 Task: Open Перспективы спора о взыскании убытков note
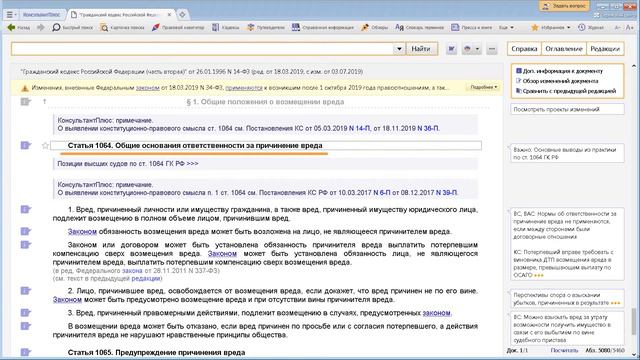coord(567,299)
